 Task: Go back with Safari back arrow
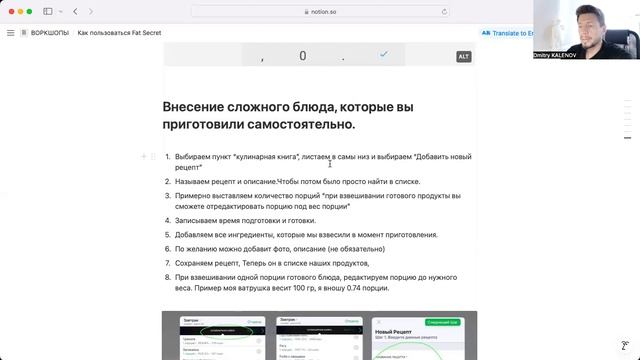[75, 11]
